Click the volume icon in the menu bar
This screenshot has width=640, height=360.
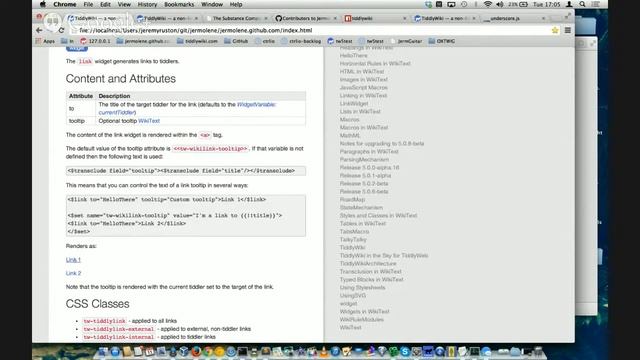pos(500,4)
